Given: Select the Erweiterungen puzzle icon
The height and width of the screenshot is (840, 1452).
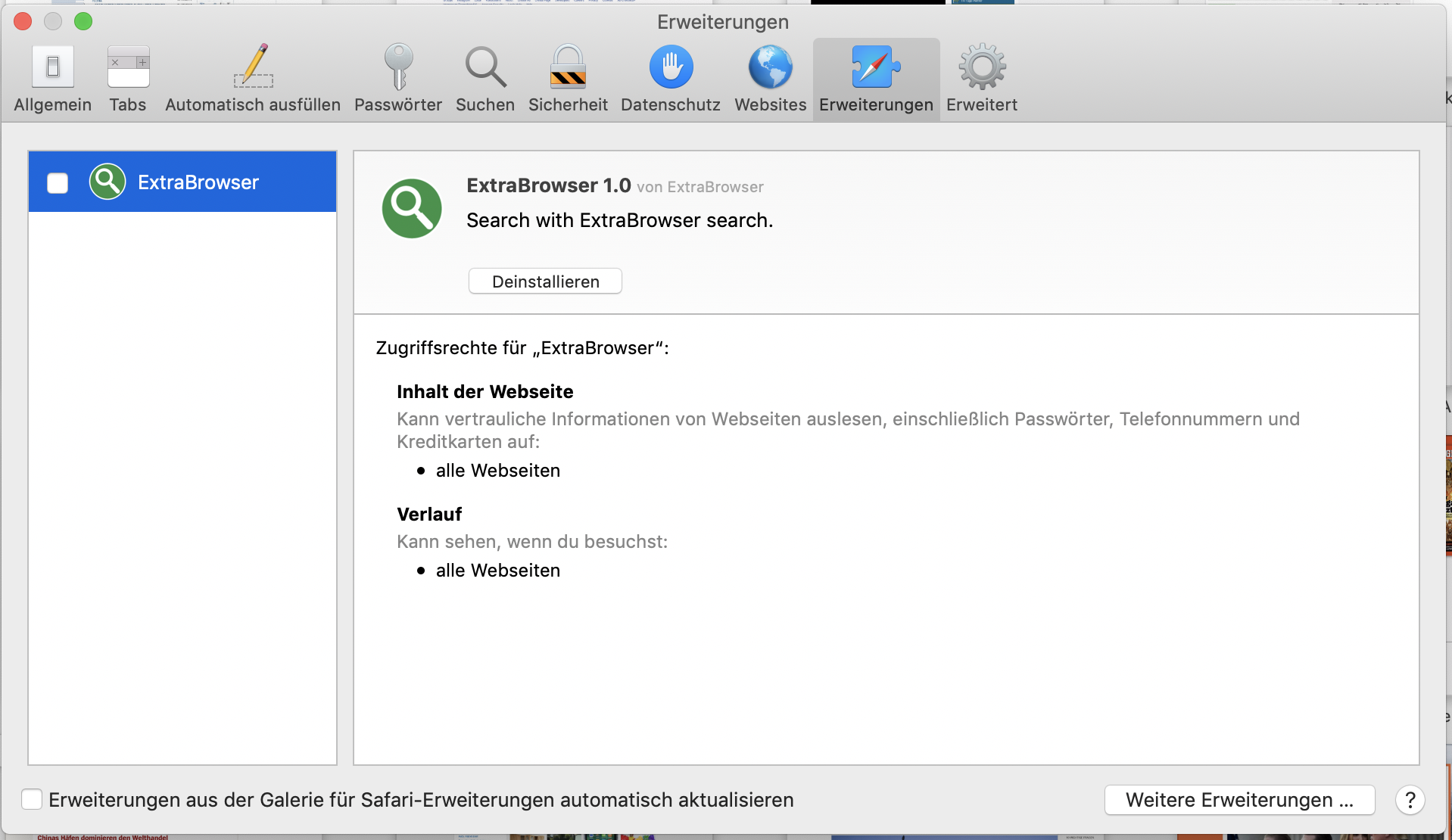Looking at the screenshot, I should tap(876, 67).
